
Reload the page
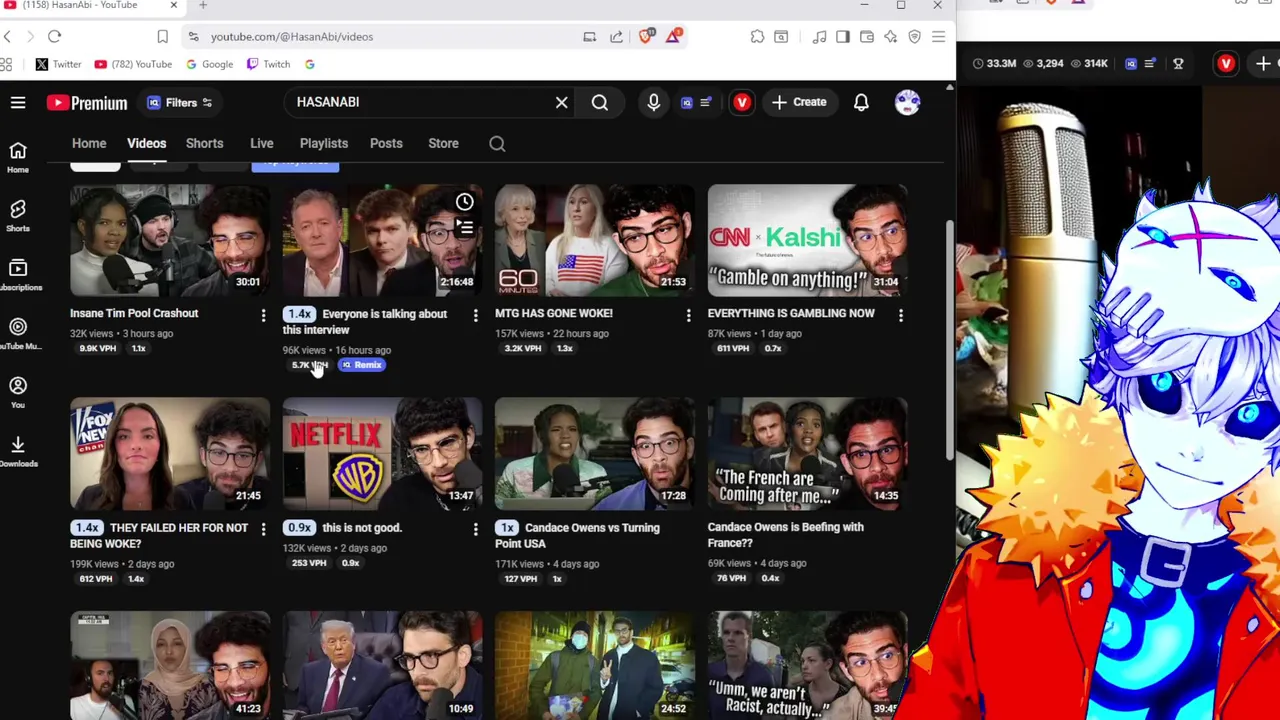[54, 36]
